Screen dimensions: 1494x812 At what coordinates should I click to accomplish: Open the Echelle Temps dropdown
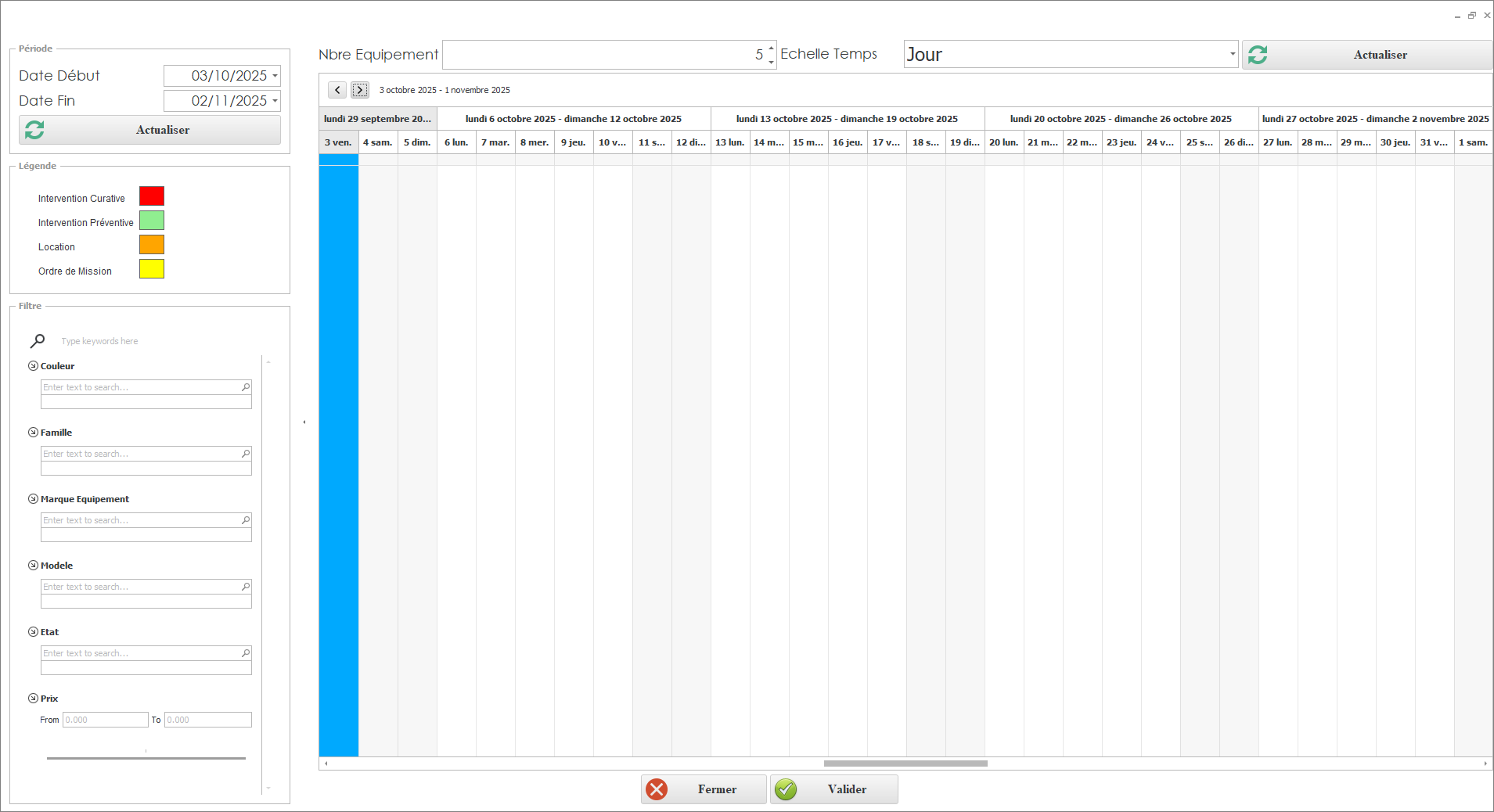pyautogui.click(x=1232, y=54)
